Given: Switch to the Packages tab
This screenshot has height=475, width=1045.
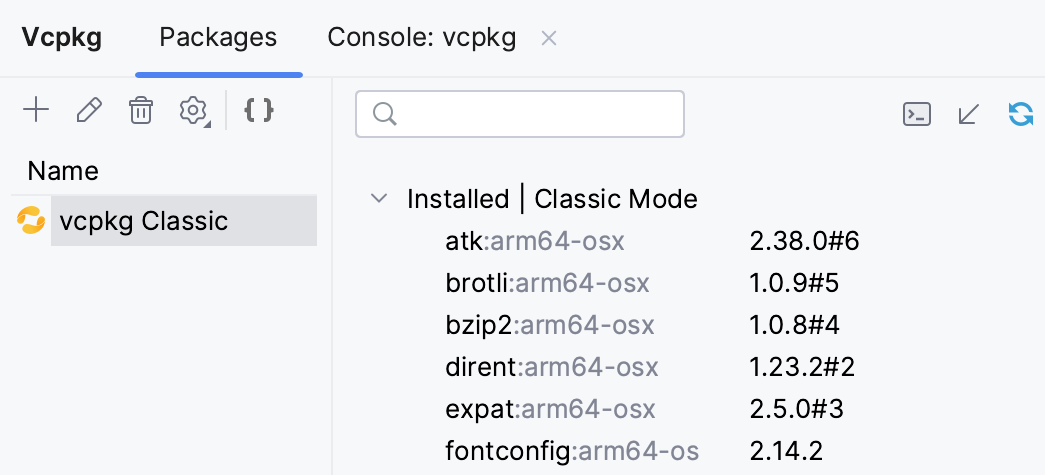Looking at the screenshot, I should tap(218, 38).
